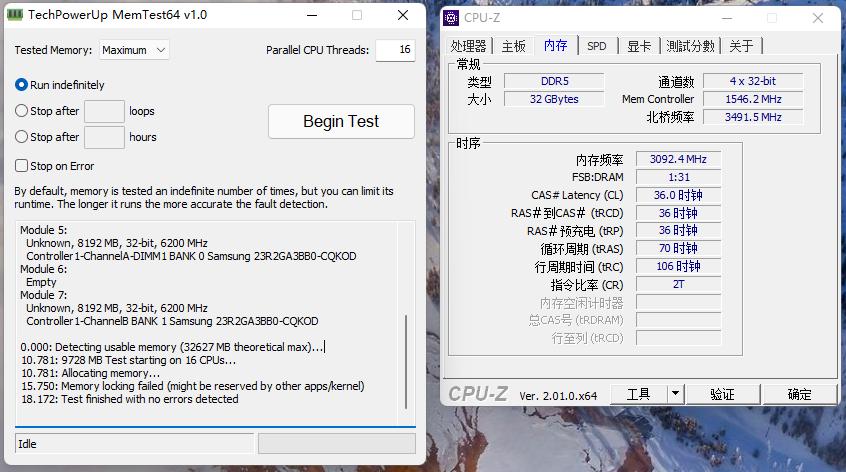The image size is (846, 472).
Task: Click the 32 GBytes size value
Action: point(554,99)
